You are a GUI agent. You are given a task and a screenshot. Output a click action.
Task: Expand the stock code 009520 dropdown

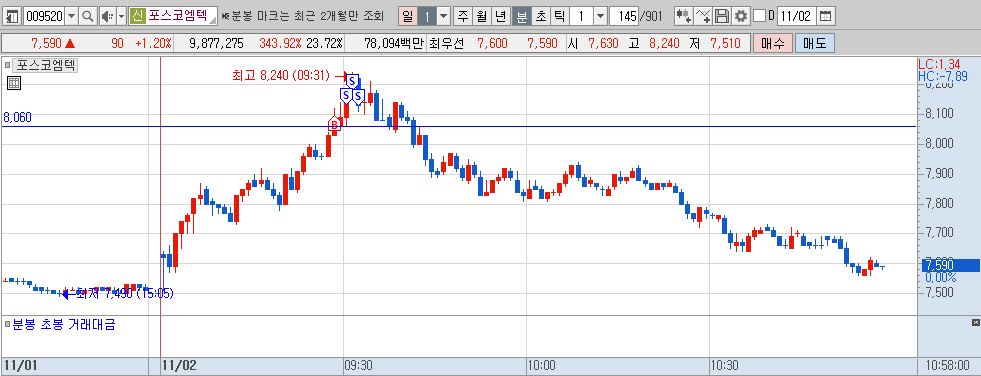(71, 16)
